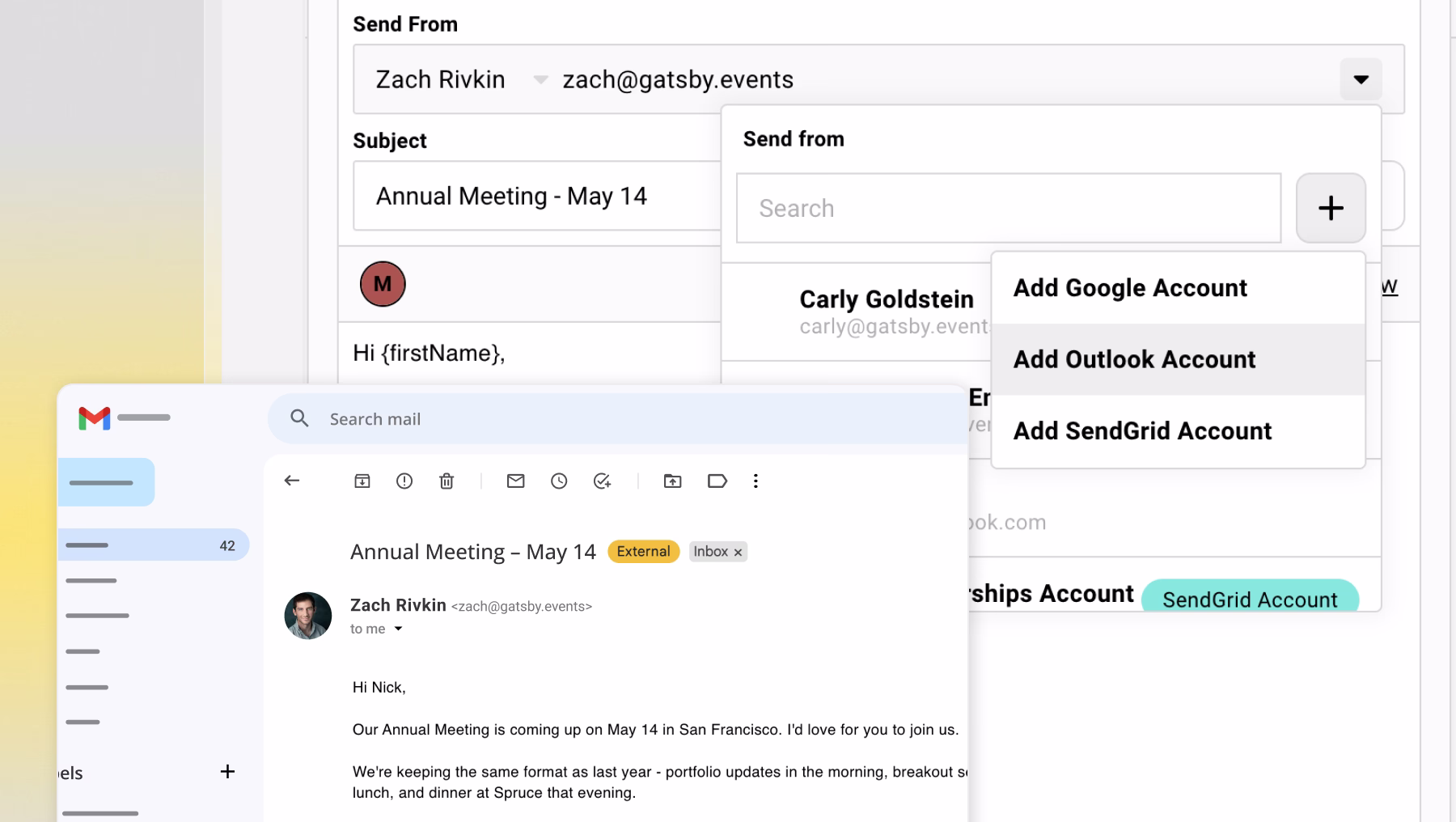Click the Report spam icon

(404, 481)
